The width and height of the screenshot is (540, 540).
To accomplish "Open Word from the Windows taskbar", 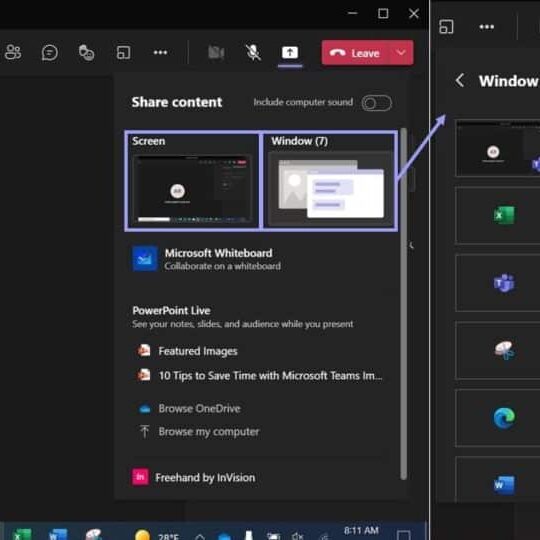I will coord(58,534).
